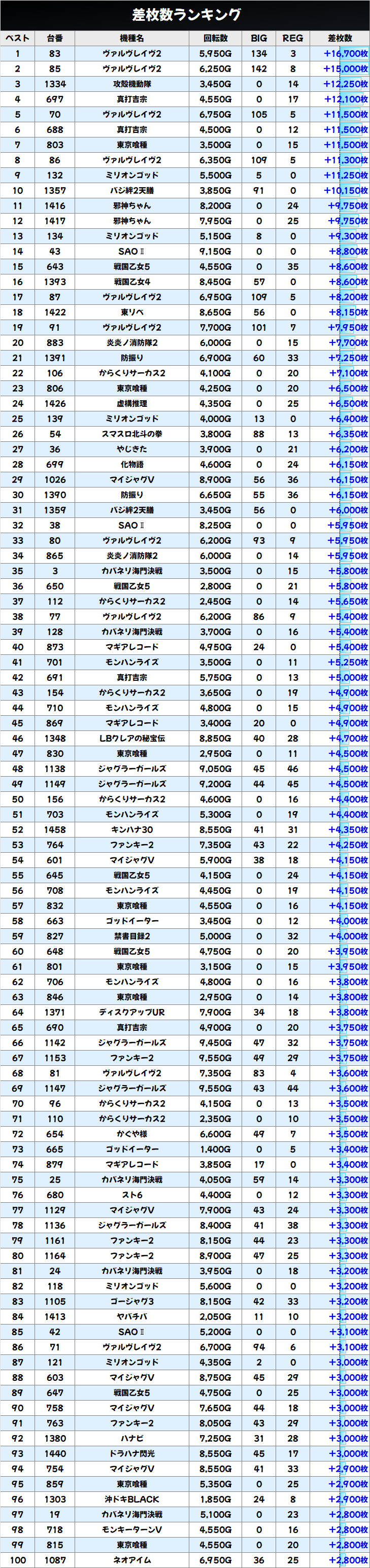Click the ヤバチバ machine name
Screen dimensions: 370x1568
[x=132, y=1316]
